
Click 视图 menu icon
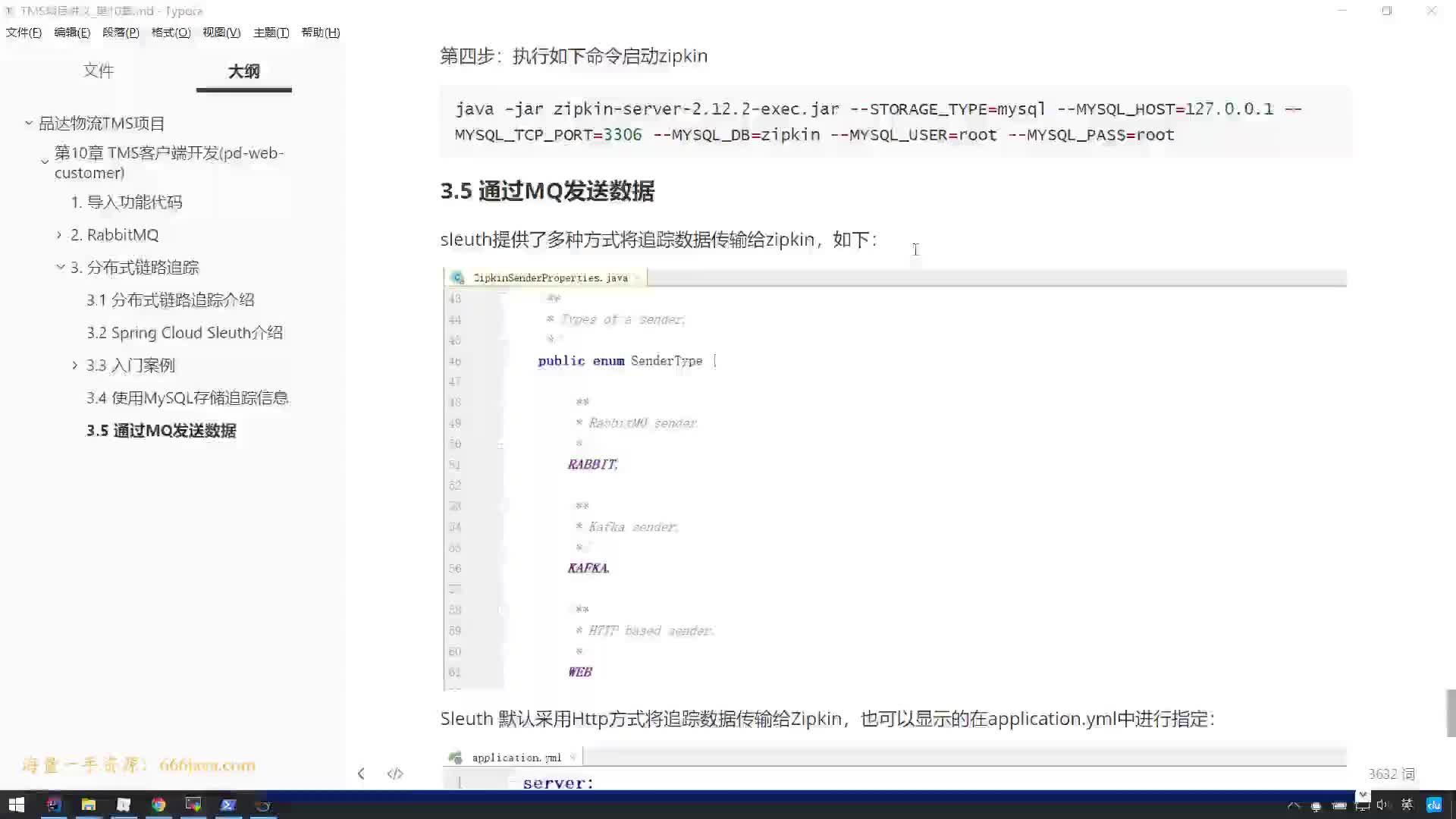(x=220, y=32)
